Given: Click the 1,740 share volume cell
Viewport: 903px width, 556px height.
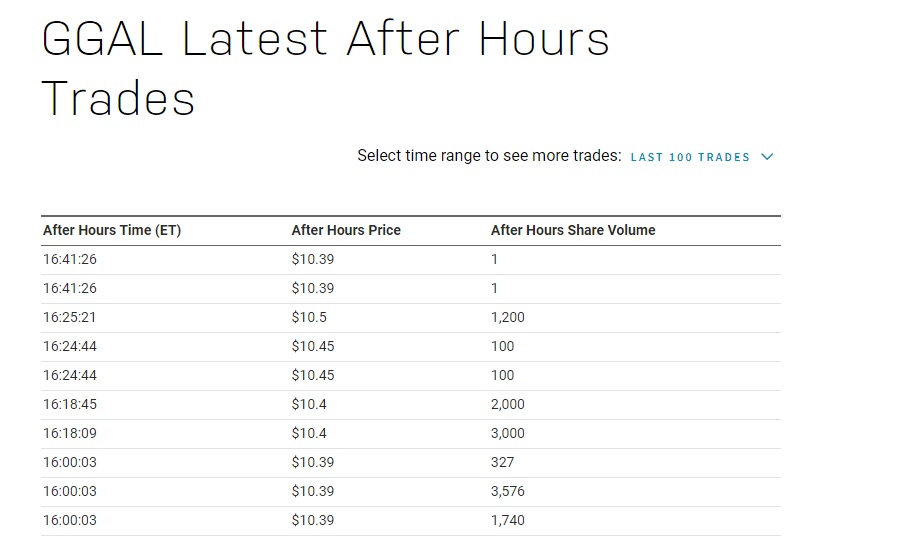Looking at the screenshot, I should 507,520.
